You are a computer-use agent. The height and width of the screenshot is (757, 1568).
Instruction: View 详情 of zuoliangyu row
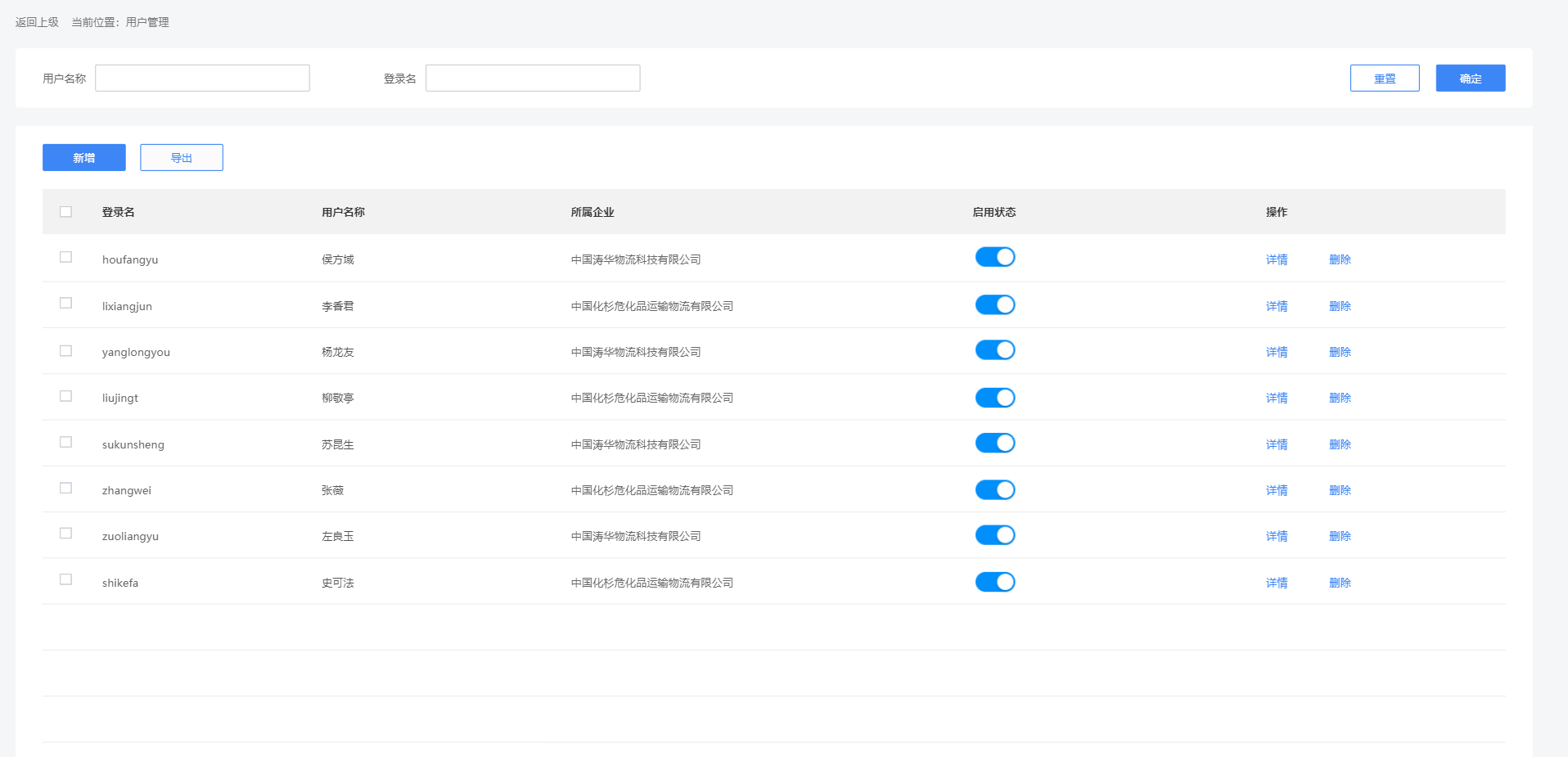pyautogui.click(x=1277, y=536)
